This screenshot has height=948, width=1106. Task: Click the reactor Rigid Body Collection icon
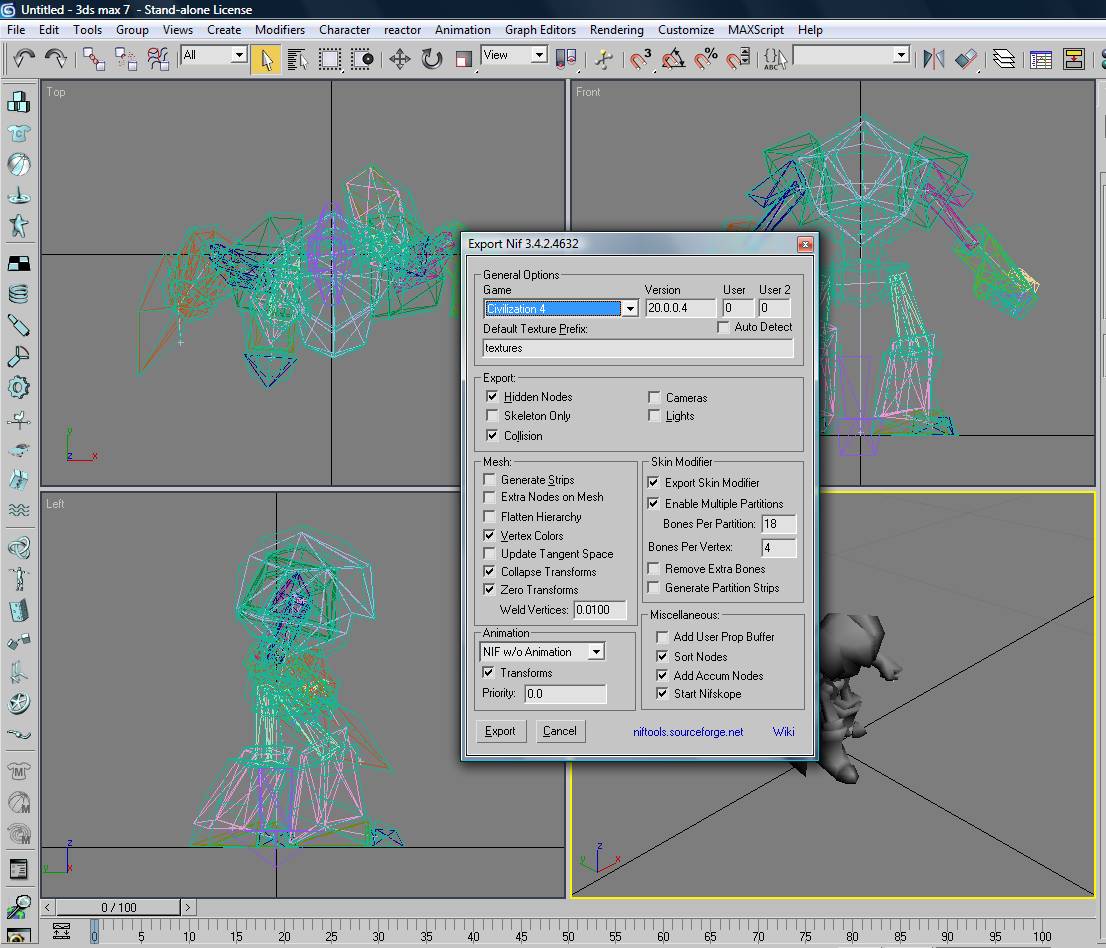(x=18, y=102)
